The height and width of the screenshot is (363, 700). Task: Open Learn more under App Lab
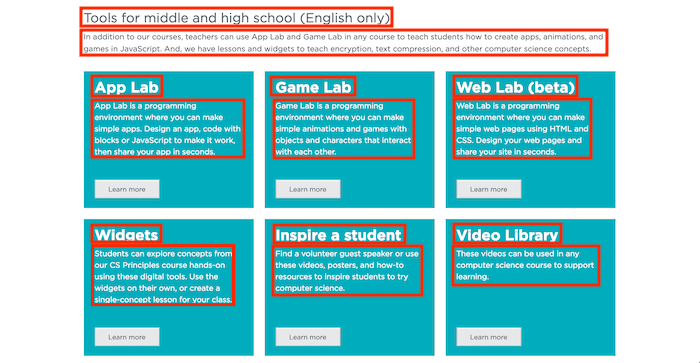(x=127, y=189)
